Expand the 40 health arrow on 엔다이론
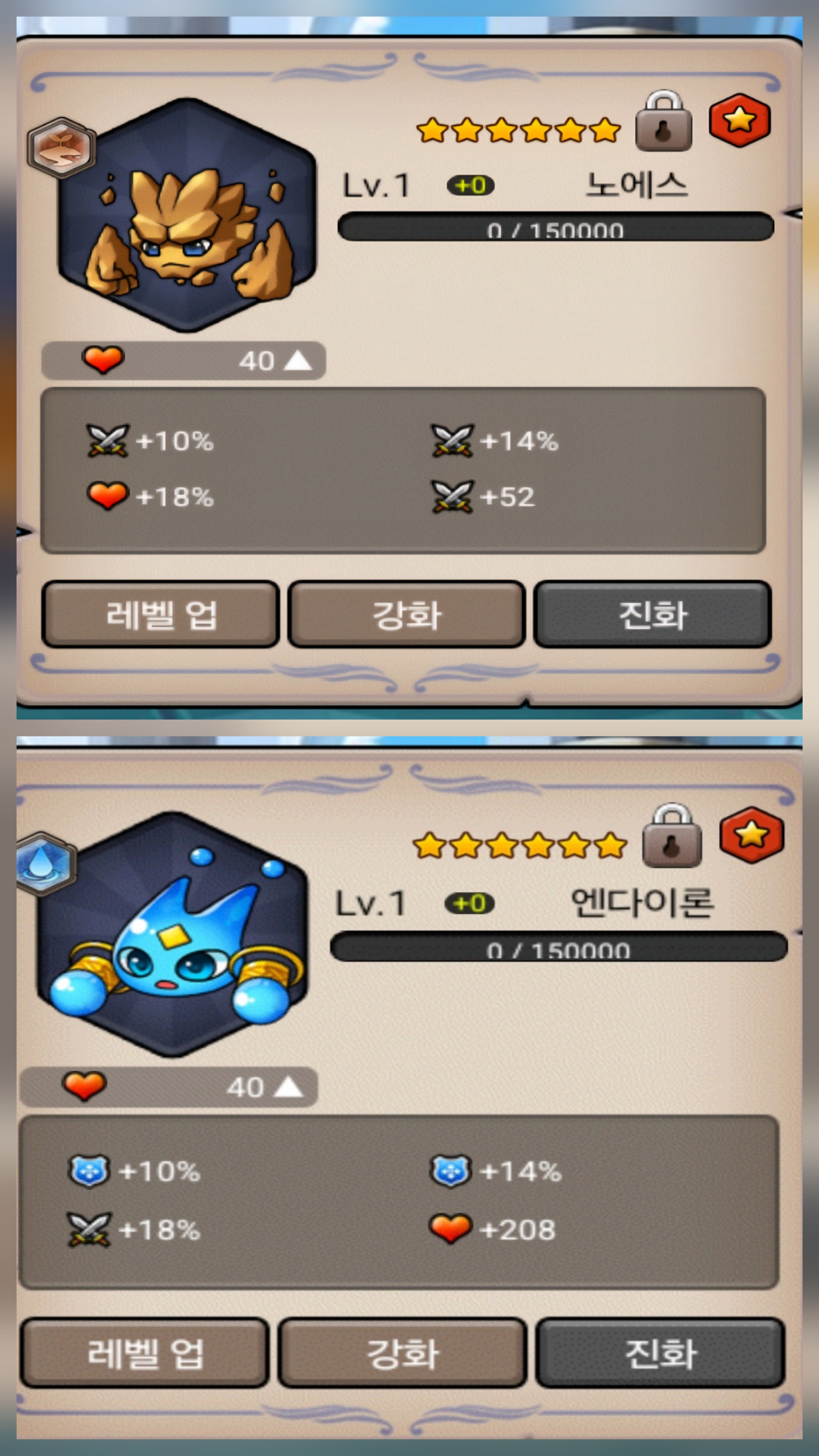This screenshot has height=1456, width=819. click(x=289, y=1086)
